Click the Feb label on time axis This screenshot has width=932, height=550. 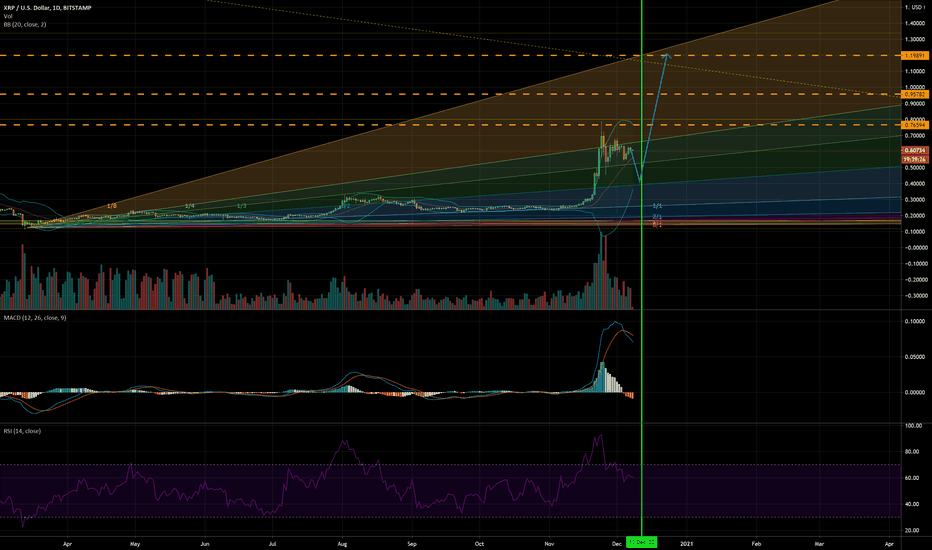coord(757,543)
